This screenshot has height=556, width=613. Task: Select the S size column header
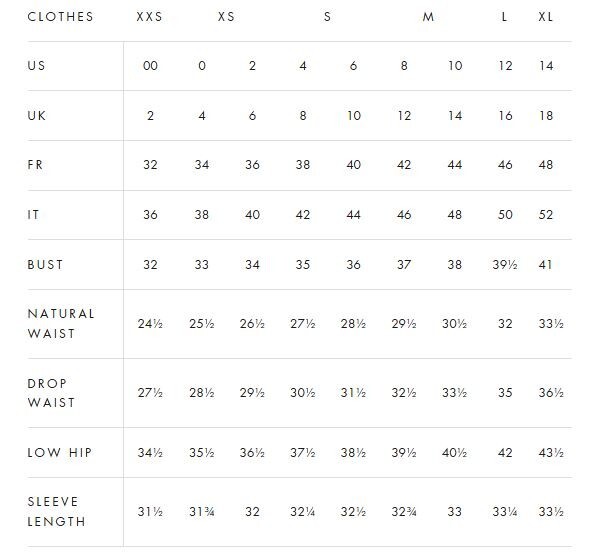click(327, 17)
